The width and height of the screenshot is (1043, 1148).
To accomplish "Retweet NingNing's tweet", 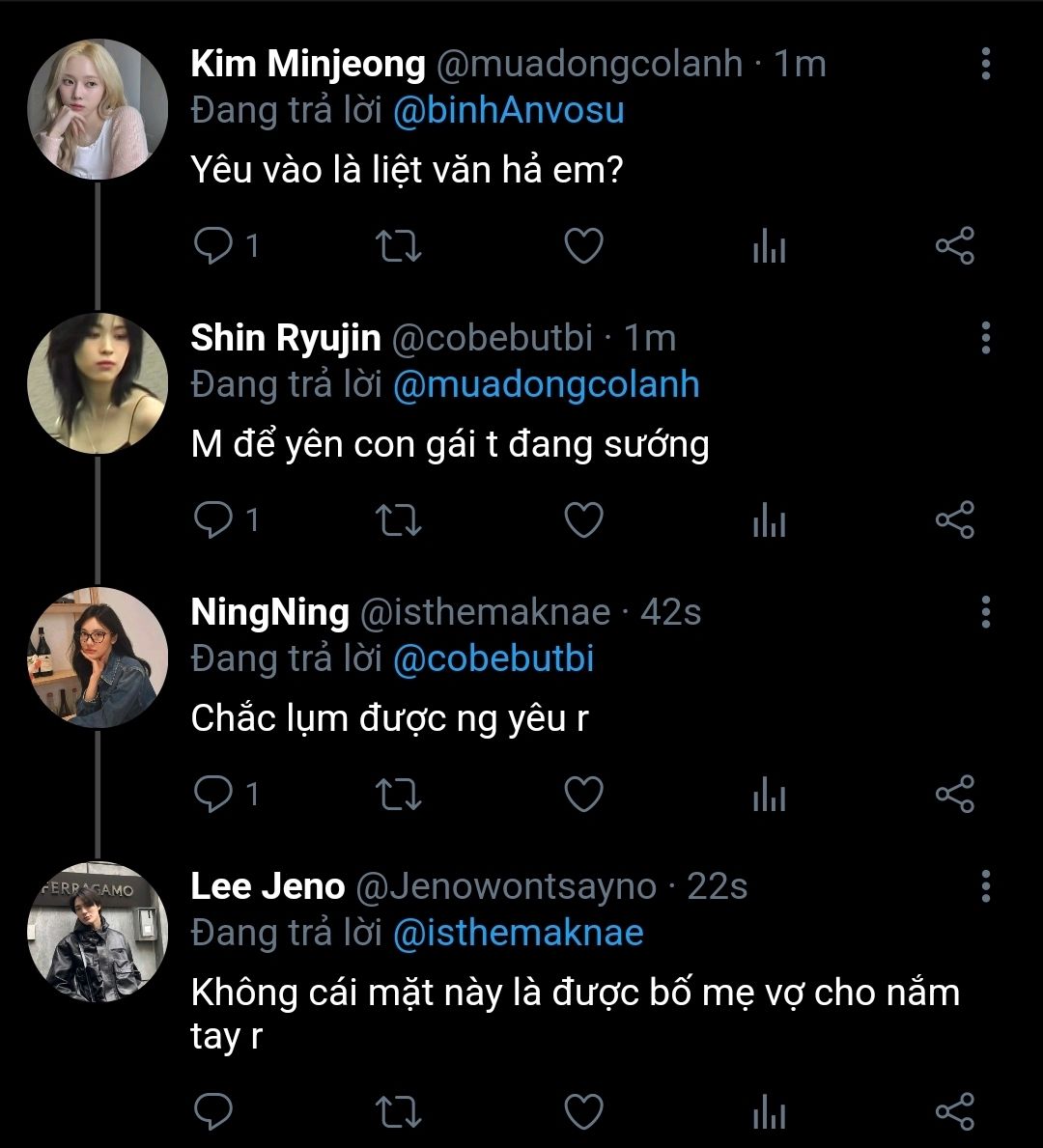I will coord(397,795).
